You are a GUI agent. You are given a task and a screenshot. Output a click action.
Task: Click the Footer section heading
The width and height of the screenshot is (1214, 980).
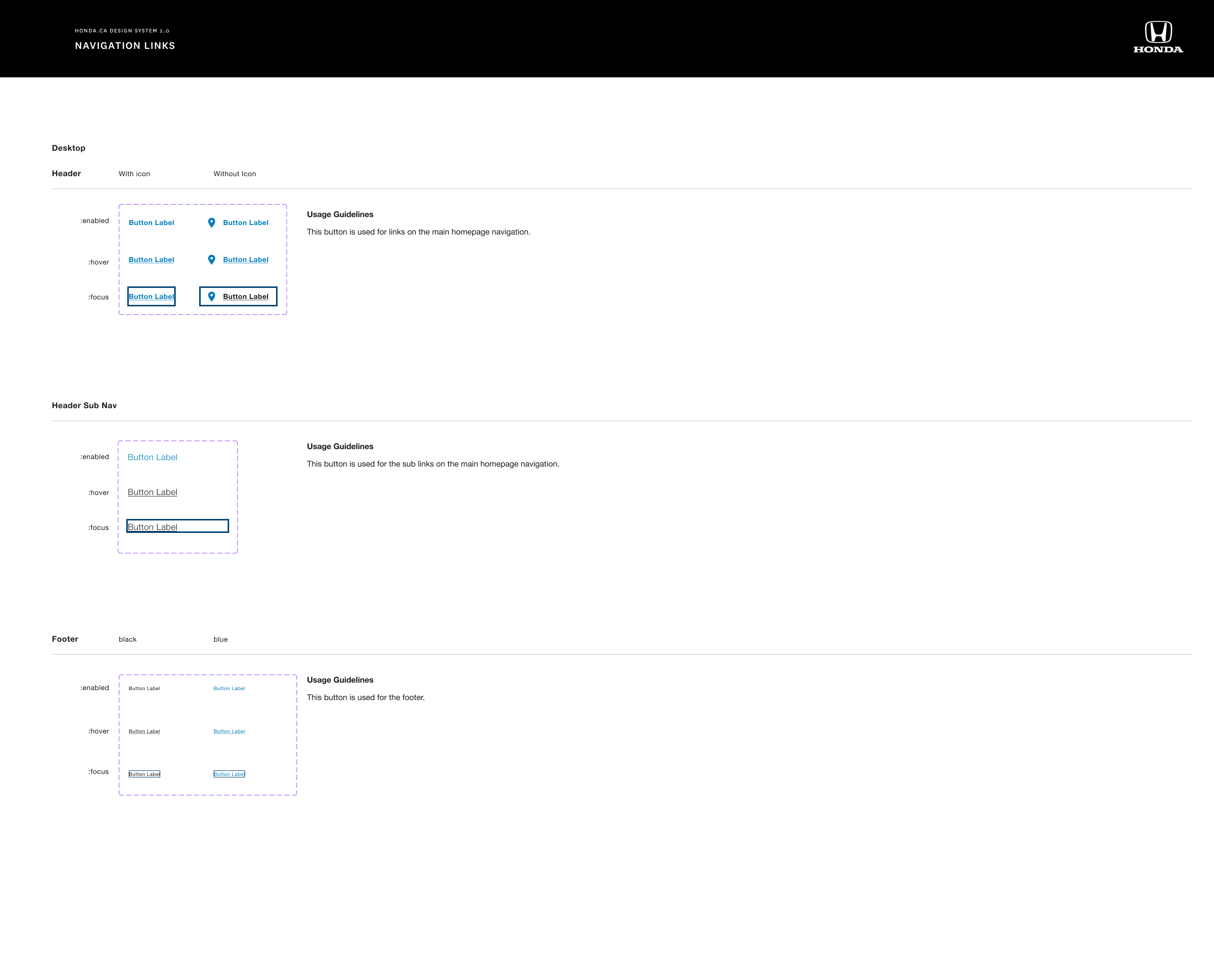tap(65, 639)
